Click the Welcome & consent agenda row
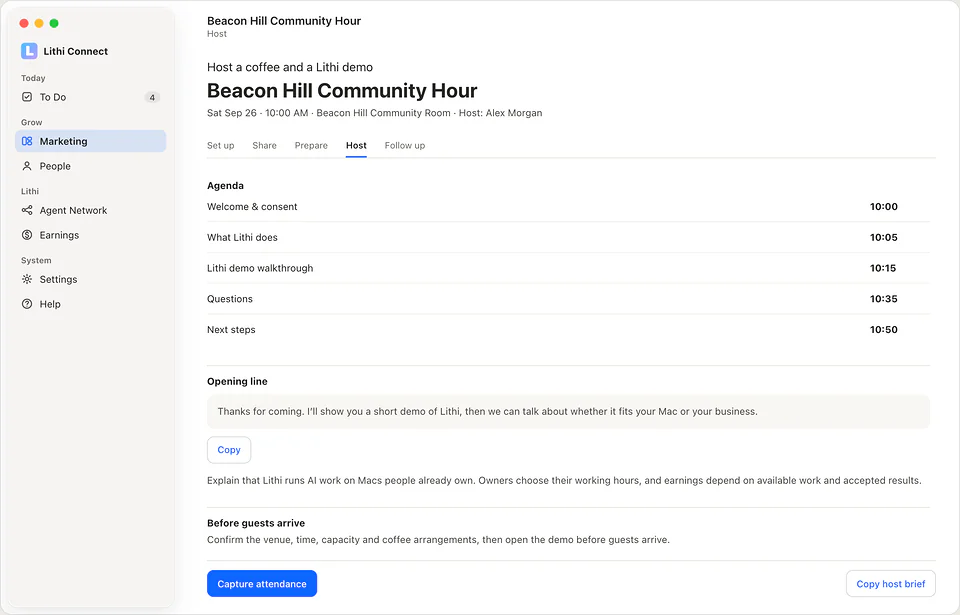 (568, 207)
